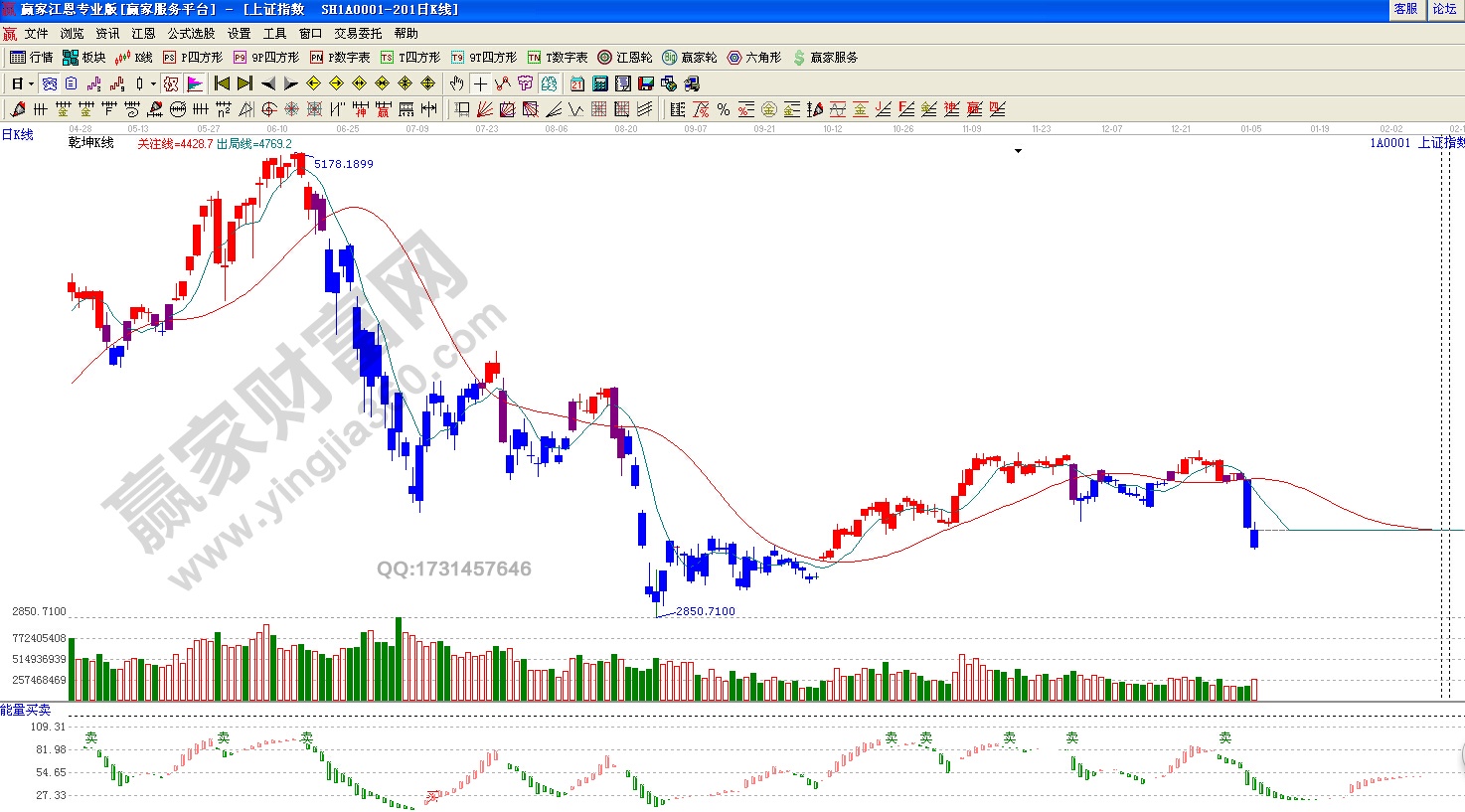Click the 日K线 label at chart corner
The width and height of the screenshot is (1465, 812).
[18, 135]
